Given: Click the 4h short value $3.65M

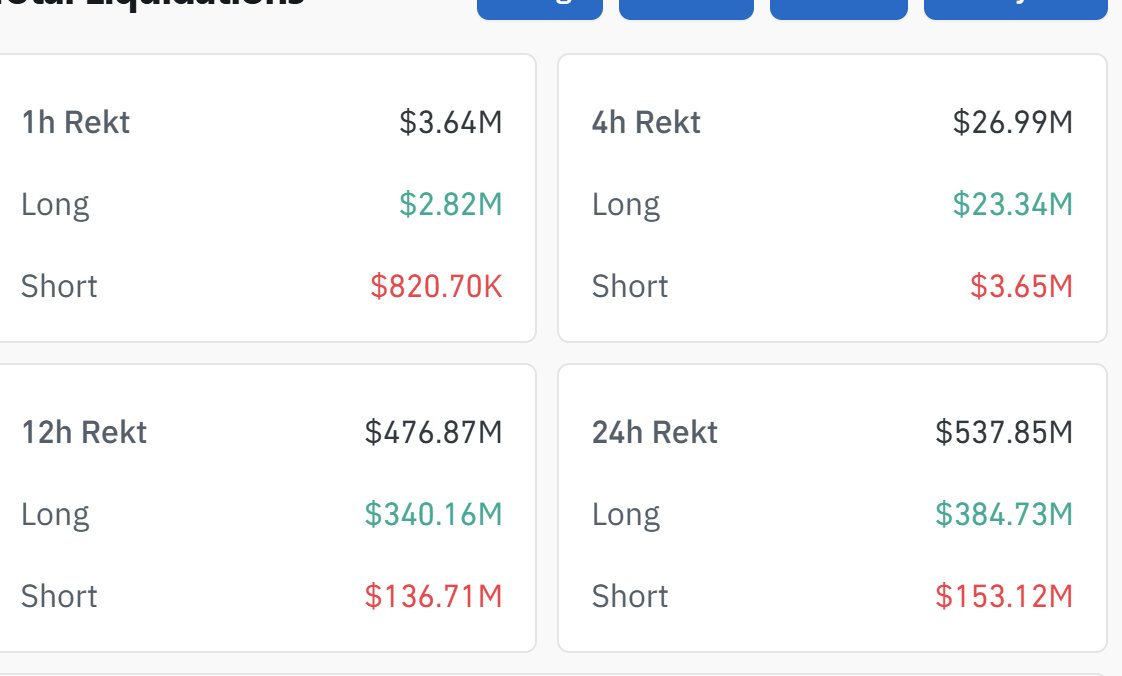Looking at the screenshot, I should [1022, 286].
